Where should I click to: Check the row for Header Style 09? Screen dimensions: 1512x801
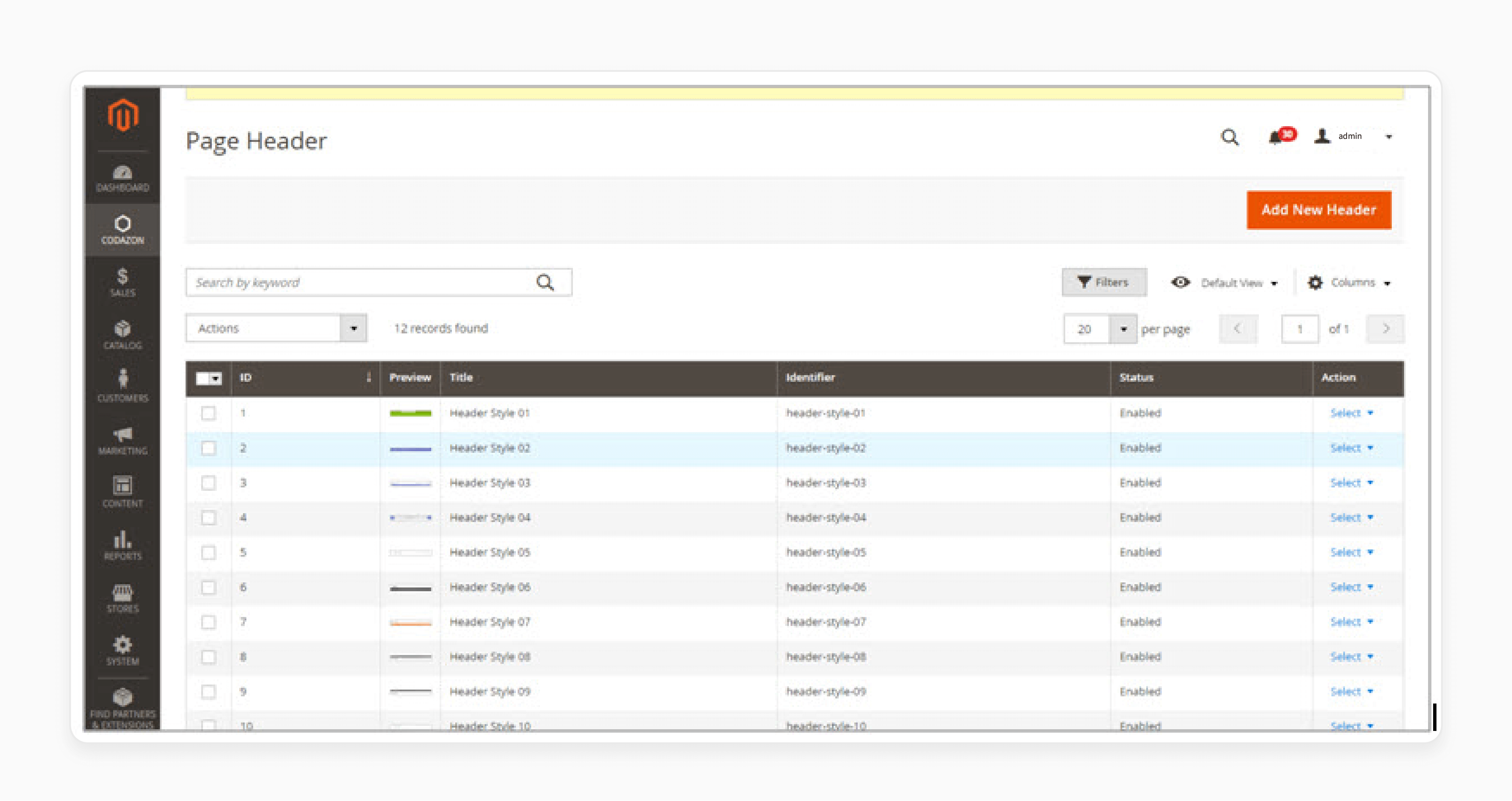click(208, 692)
